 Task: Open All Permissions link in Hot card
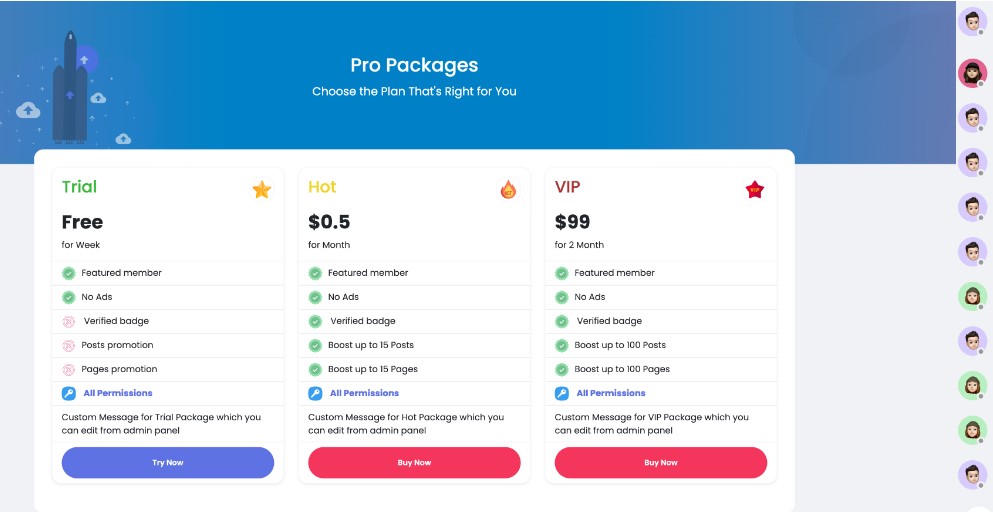pos(364,393)
